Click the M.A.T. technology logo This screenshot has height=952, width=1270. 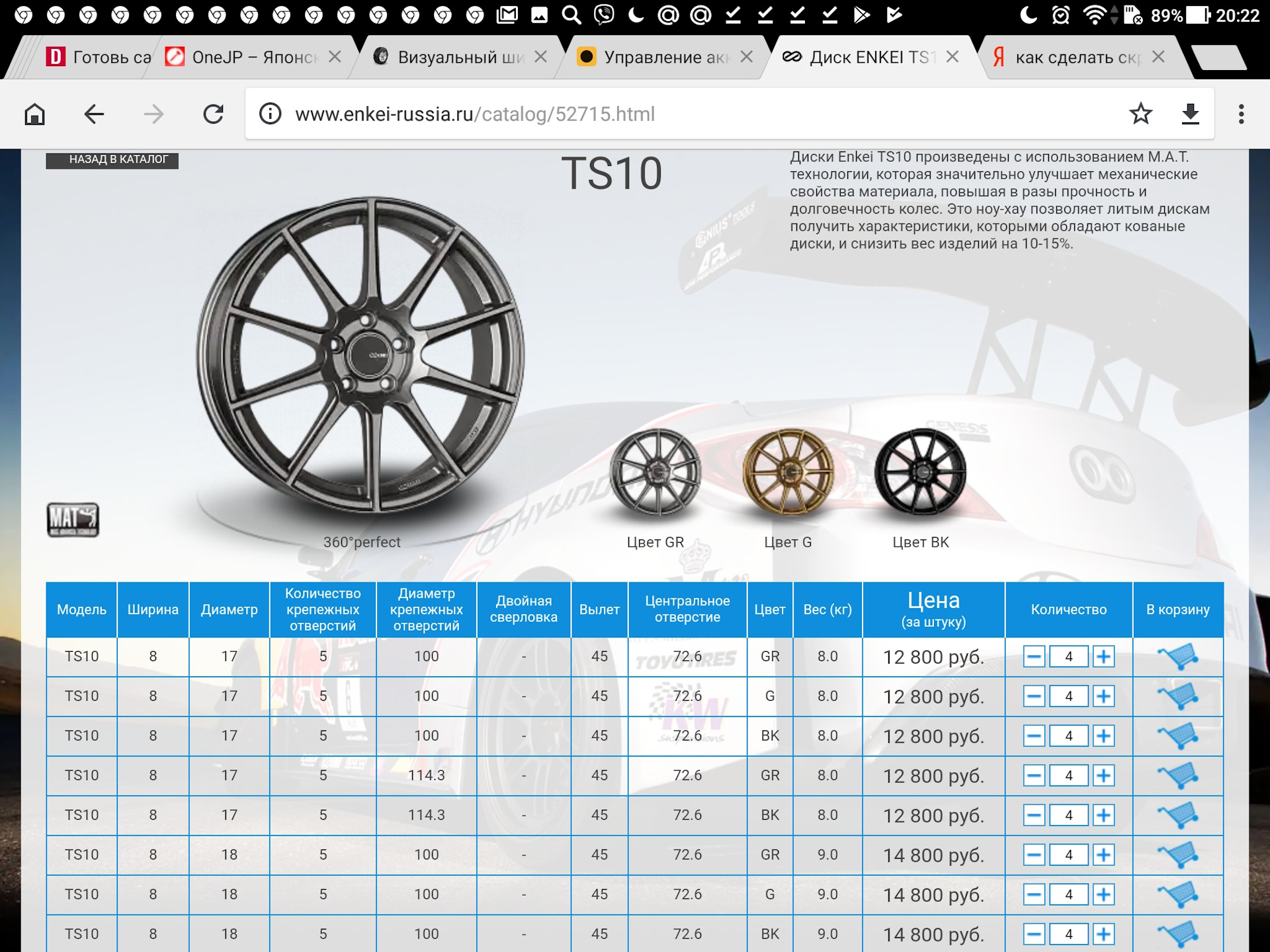73,520
